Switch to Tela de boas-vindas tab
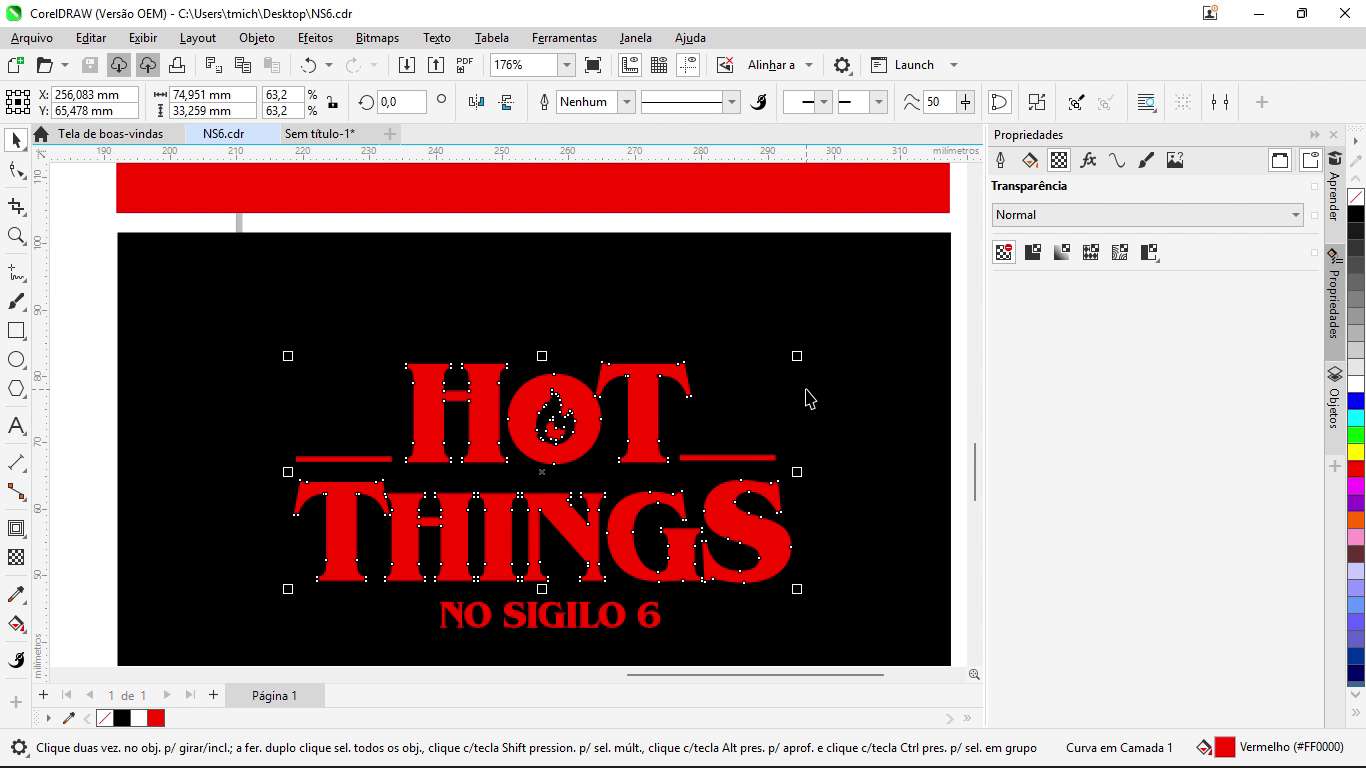Viewport: 1366px width, 768px height. (x=110, y=134)
